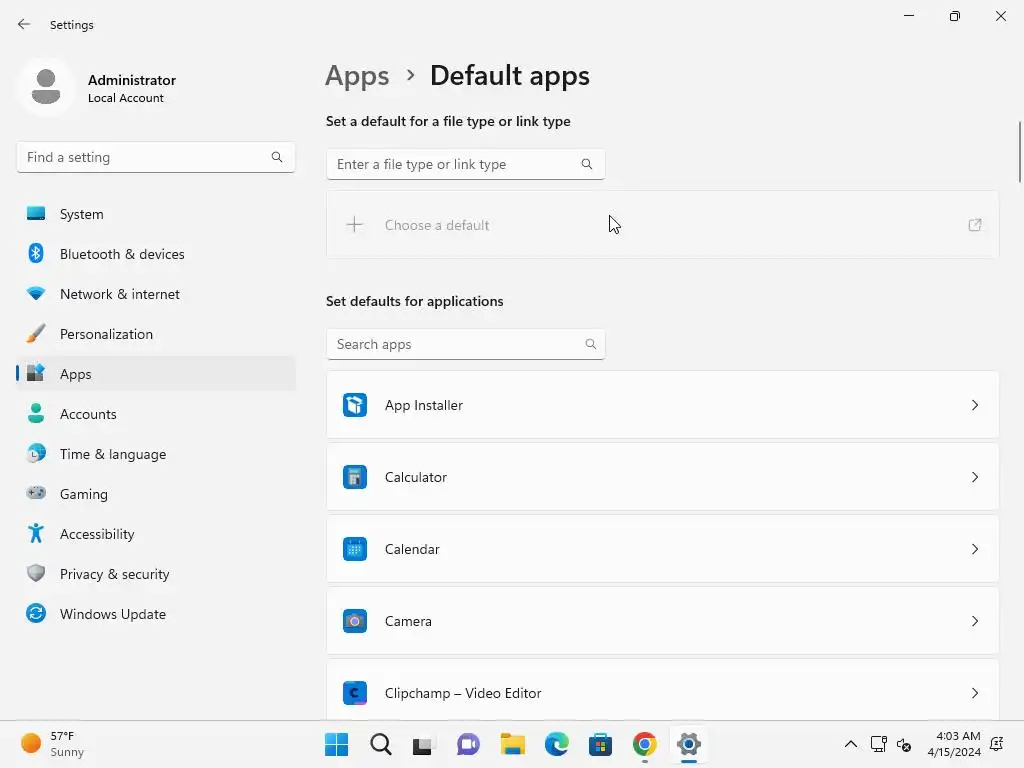Open the Calendar defaults text

(412, 549)
